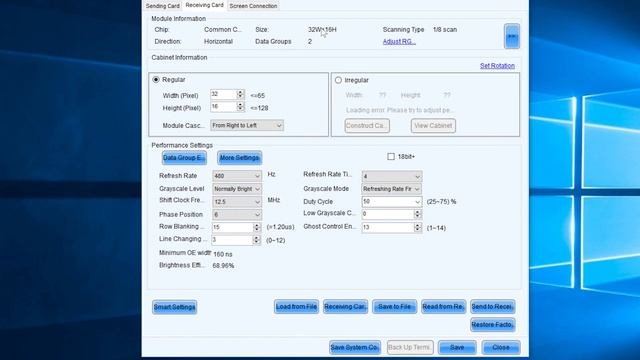Select the Regular cabinet radio button
Screen dimensions: 640x360
point(156,80)
